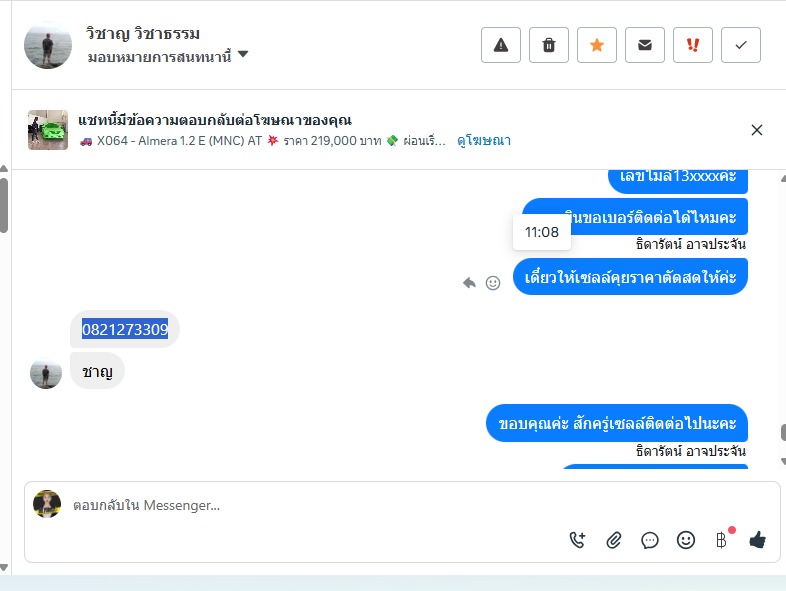The height and width of the screenshot is (591, 786).
Task: Mark conversation done with checkmark button
Action: 741,45
